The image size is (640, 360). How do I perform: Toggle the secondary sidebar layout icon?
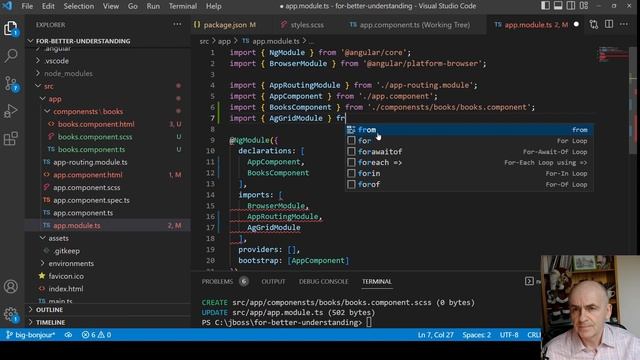(x=571, y=6)
